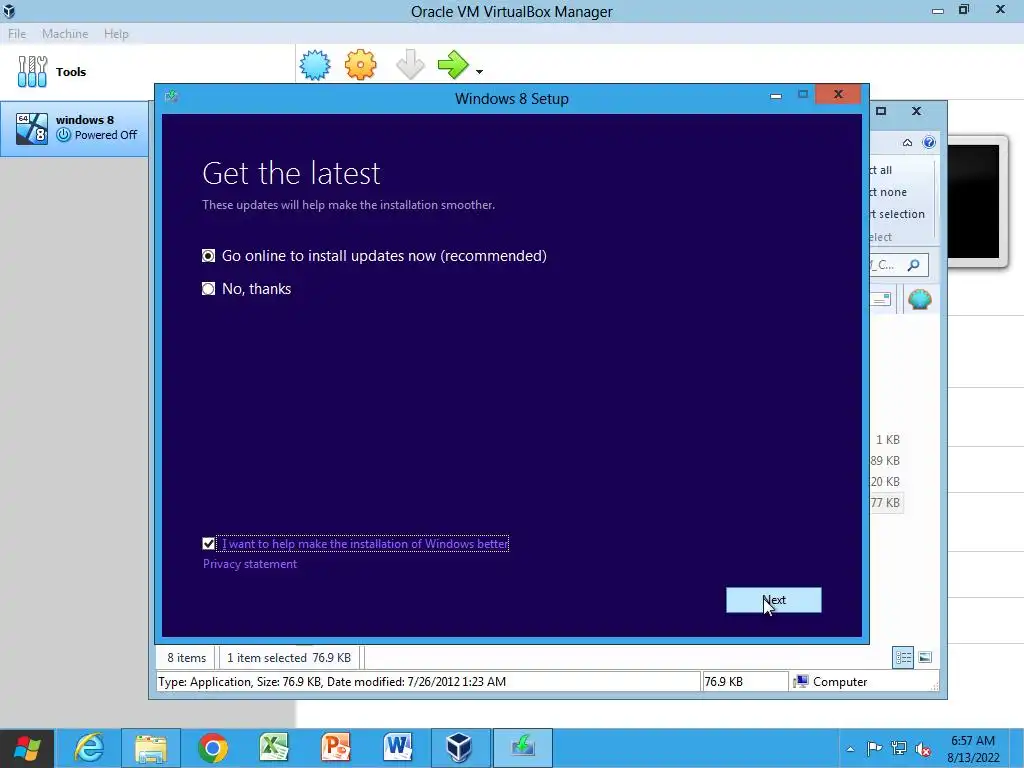The height and width of the screenshot is (768, 1024).
Task: Click the 20 KB file size entry
Action: click(x=886, y=481)
